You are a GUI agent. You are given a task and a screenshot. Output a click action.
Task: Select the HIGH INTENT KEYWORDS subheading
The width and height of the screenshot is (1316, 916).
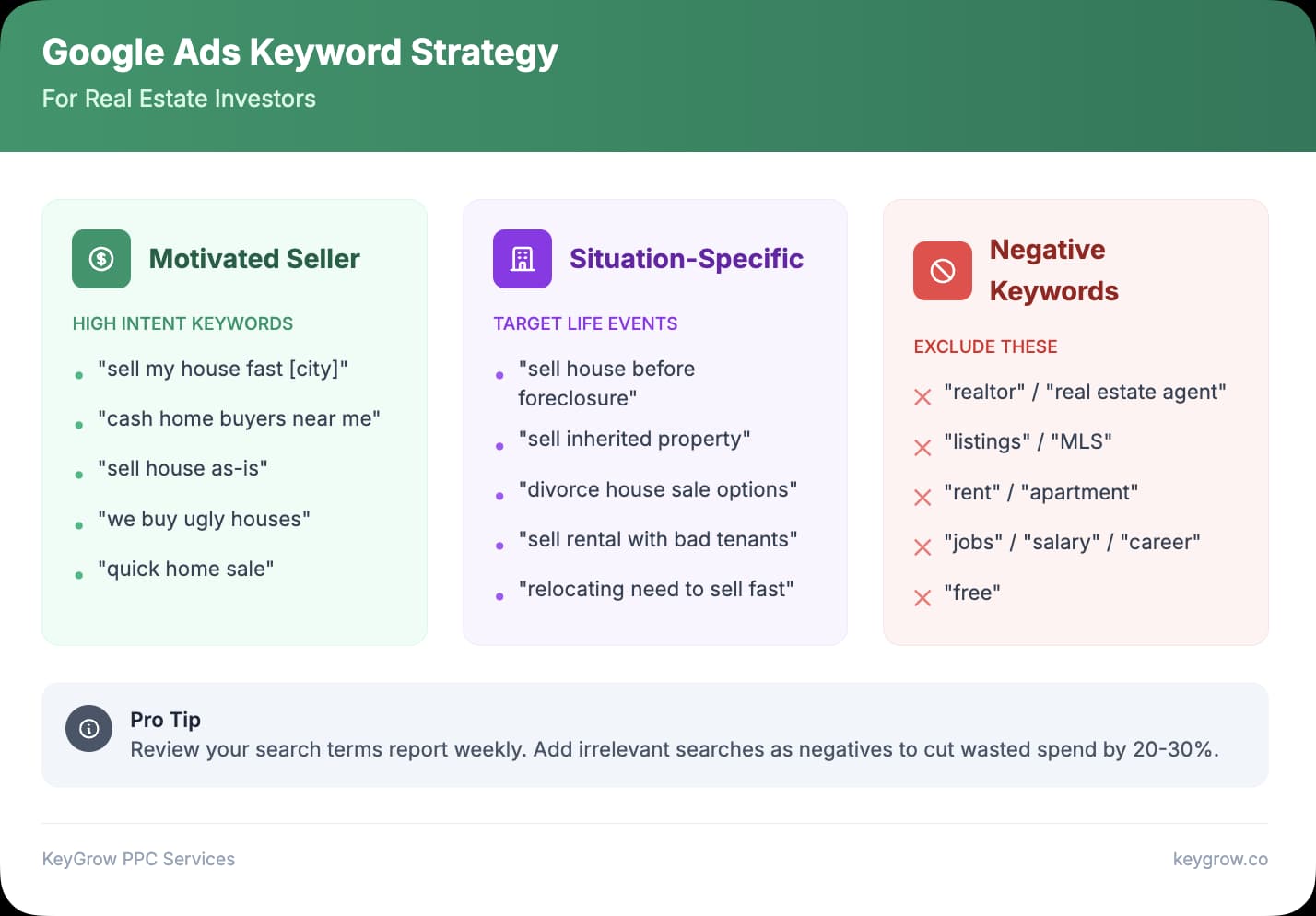click(x=182, y=323)
